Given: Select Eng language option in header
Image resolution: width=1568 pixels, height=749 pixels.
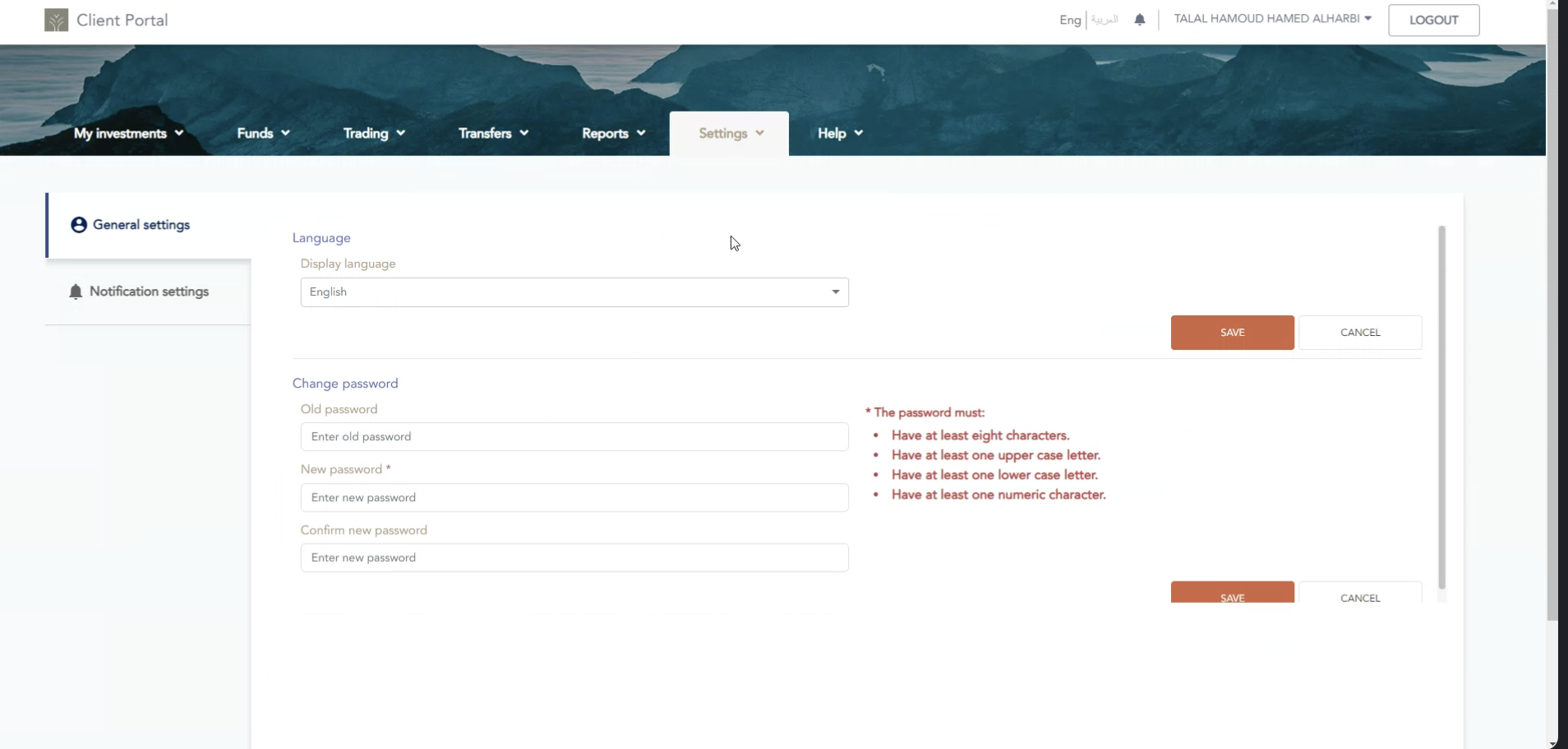Looking at the screenshot, I should (x=1069, y=20).
